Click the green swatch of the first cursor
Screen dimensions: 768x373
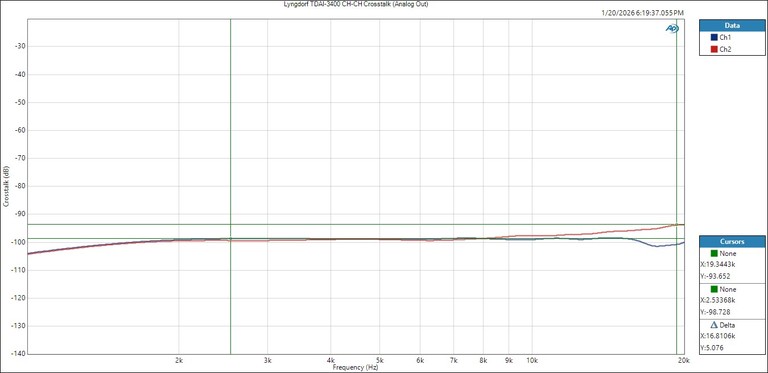tap(714, 254)
